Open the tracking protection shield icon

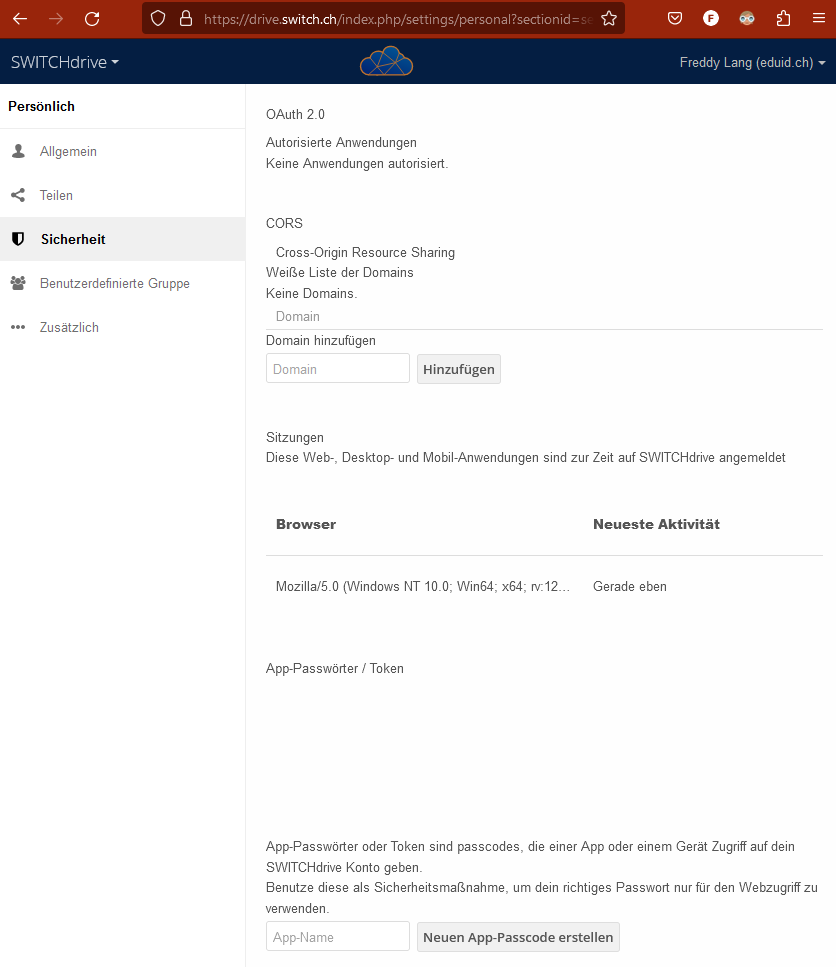coord(158,19)
